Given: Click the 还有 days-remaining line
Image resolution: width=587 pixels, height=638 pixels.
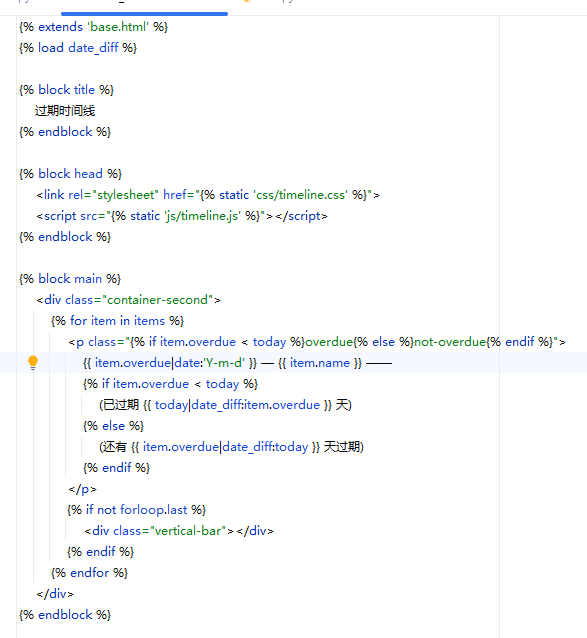Looking at the screenshot, I should tap(231, 447).
